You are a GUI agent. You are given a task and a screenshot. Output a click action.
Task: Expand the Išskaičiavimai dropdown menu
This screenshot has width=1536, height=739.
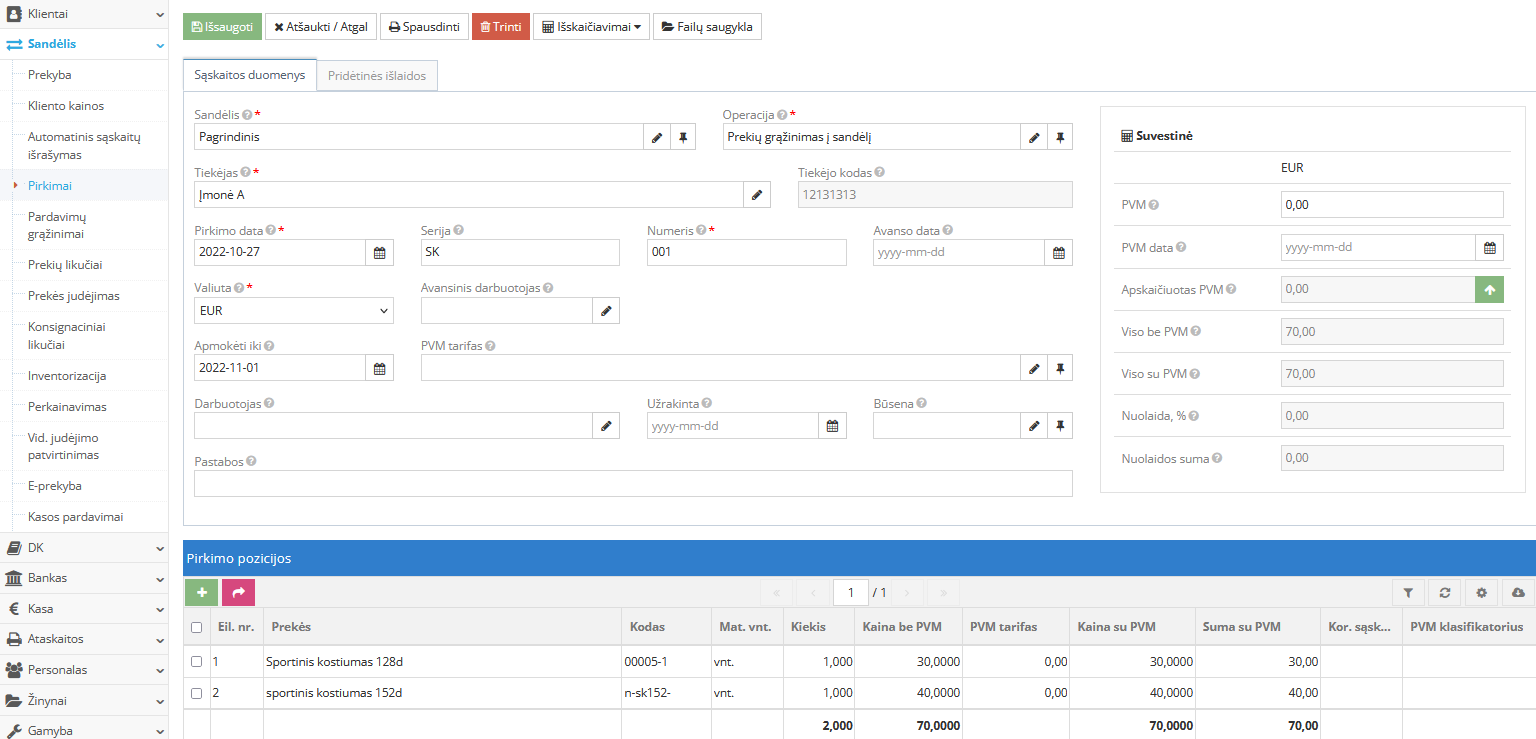pos(591,27)
